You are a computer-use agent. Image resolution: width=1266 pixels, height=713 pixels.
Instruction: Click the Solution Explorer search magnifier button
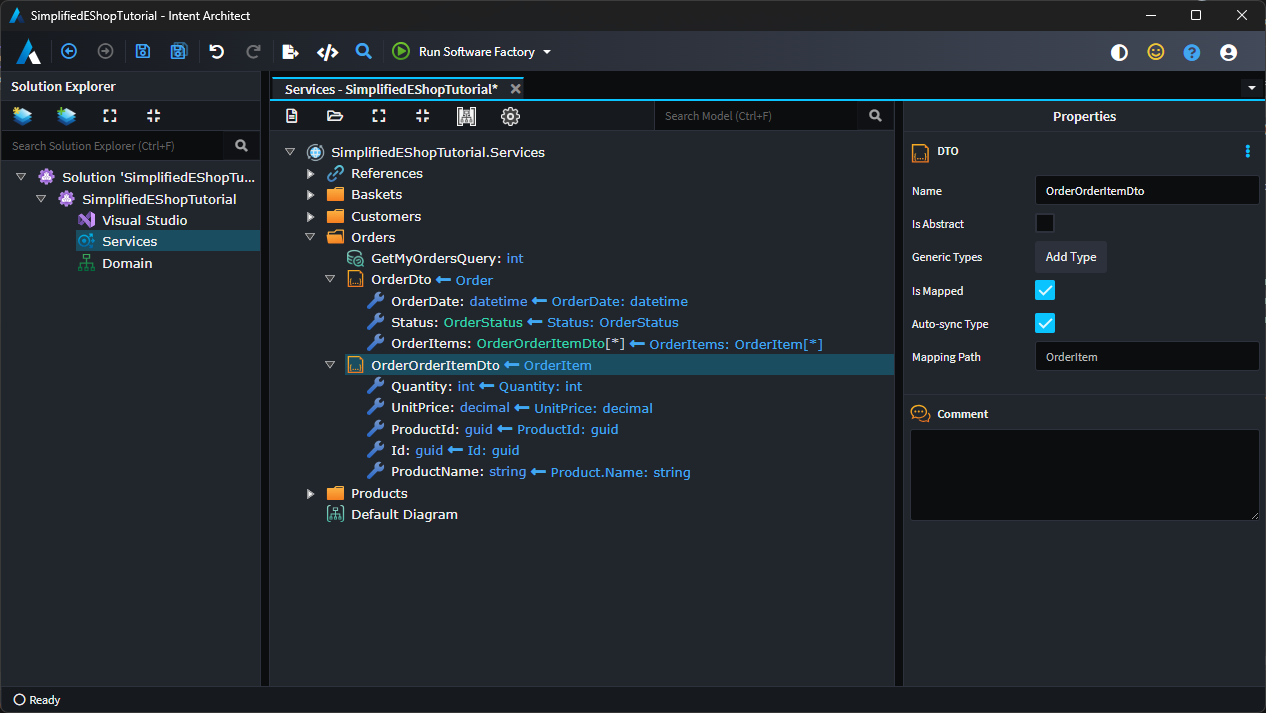(x=241, y=146)
